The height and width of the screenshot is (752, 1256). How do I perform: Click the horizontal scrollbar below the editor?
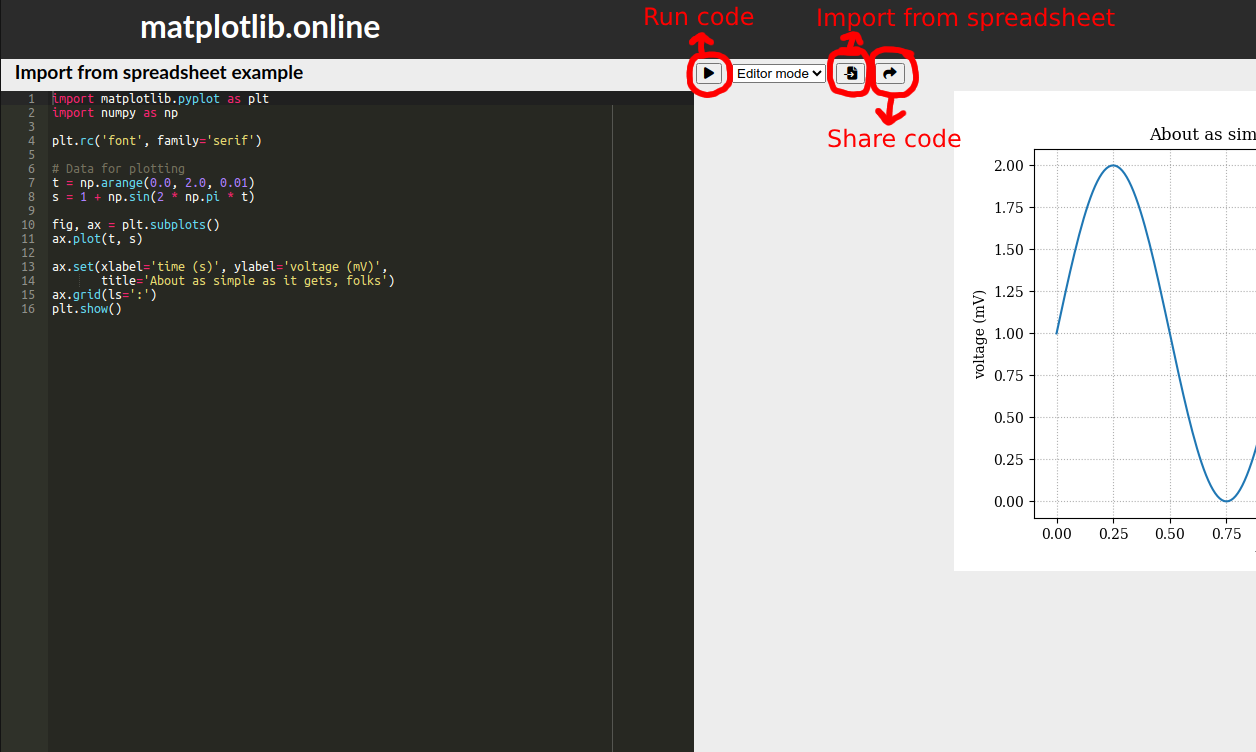330,745
